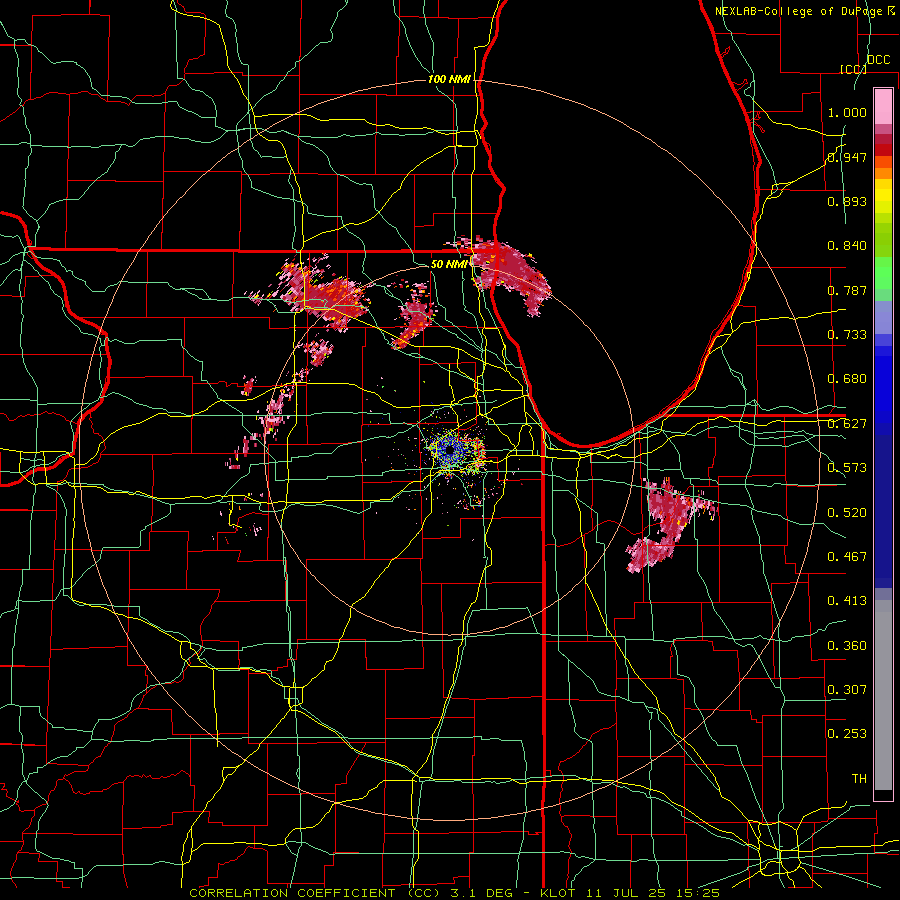
Task: Select the 0.360 scale label
Action: point(847,646)
